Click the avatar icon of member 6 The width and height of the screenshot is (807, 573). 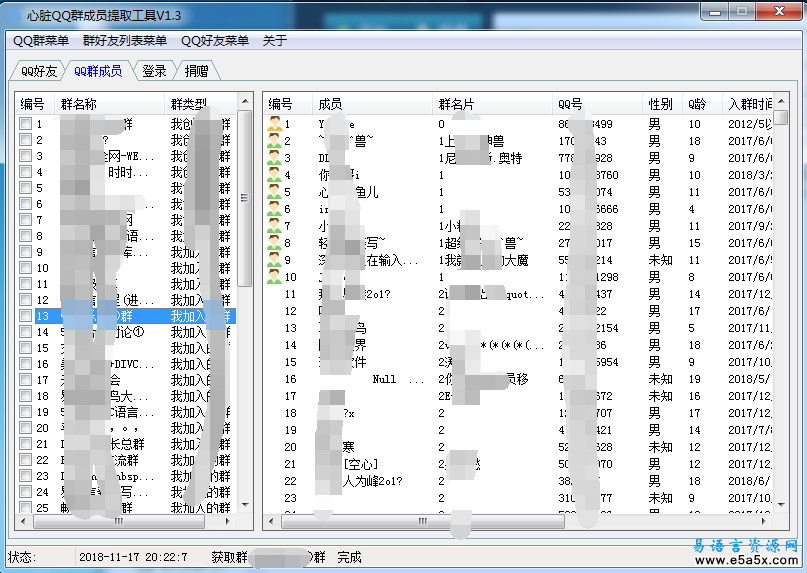pyautogui.click(x=274, y=209)
